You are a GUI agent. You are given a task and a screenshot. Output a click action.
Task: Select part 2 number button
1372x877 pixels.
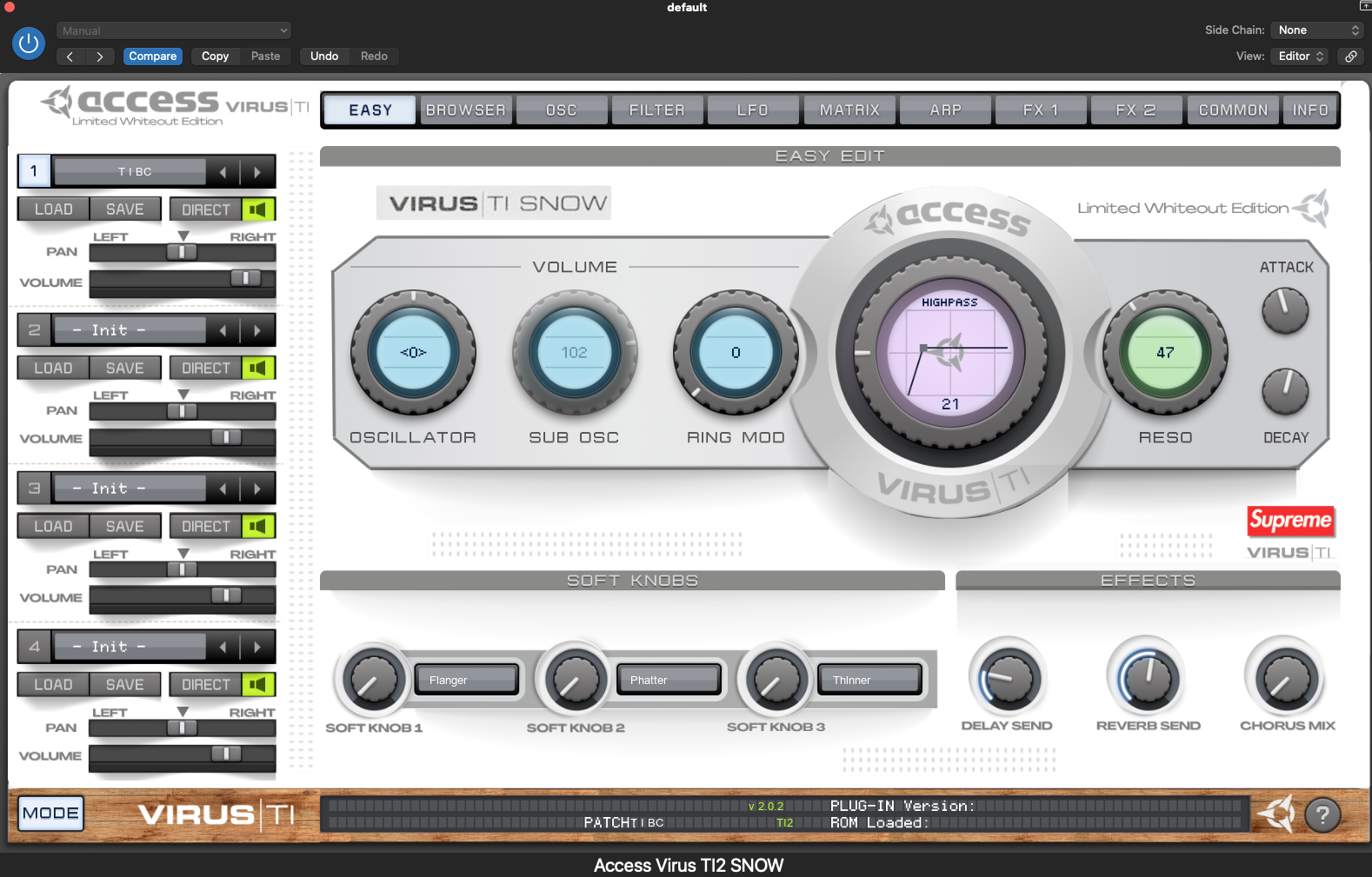coord(34,330)
